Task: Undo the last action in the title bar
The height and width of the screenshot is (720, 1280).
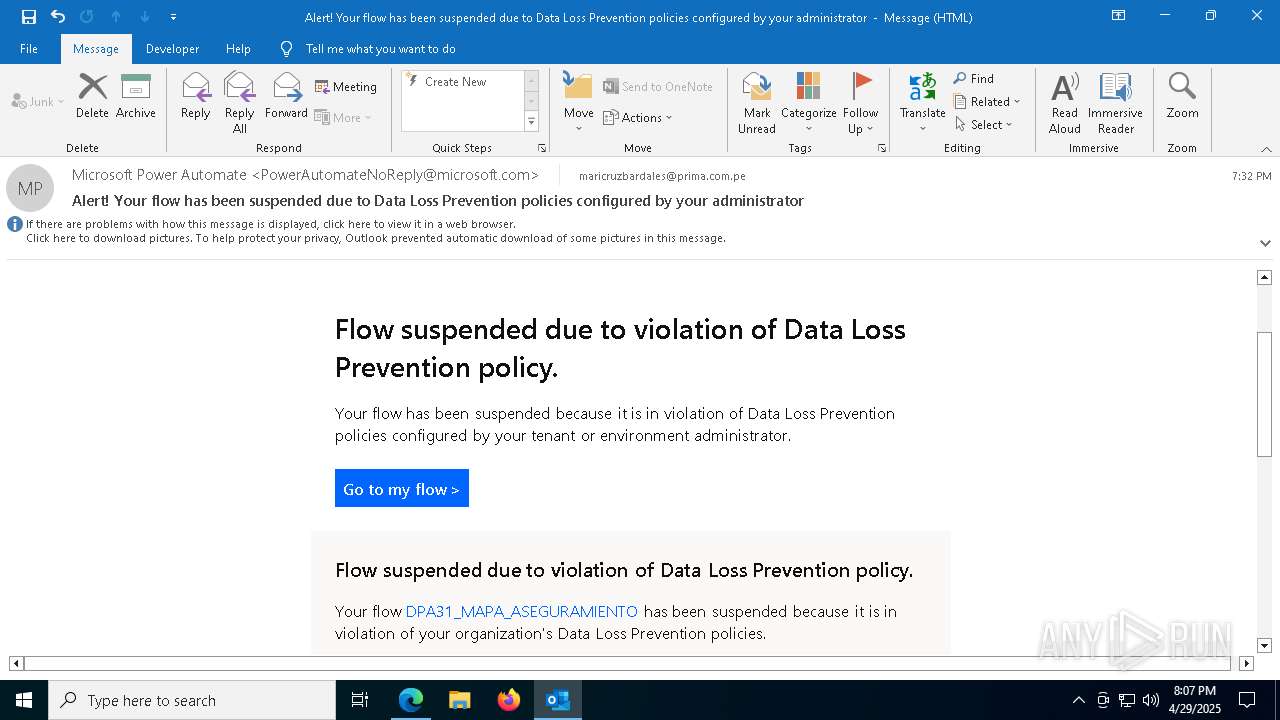Action: pyautogui.click(x=58, y=17)
